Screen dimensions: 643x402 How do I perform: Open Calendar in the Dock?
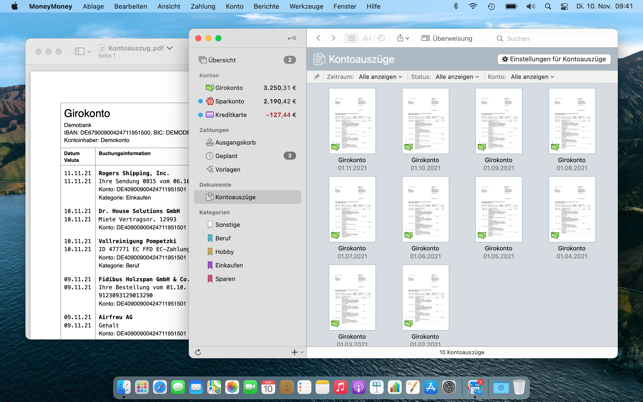click(268, 387)
